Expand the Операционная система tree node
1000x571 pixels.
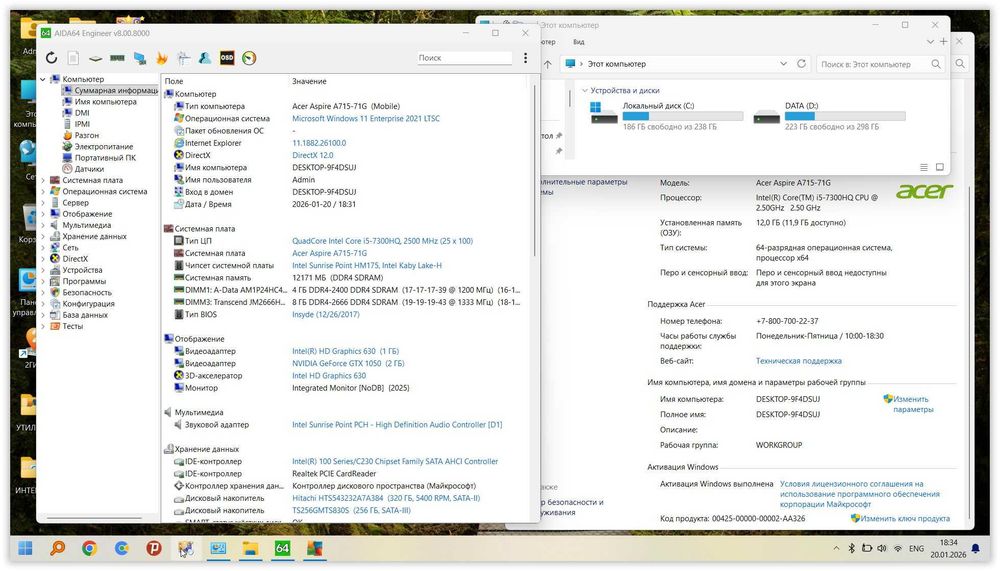[43, 191]
